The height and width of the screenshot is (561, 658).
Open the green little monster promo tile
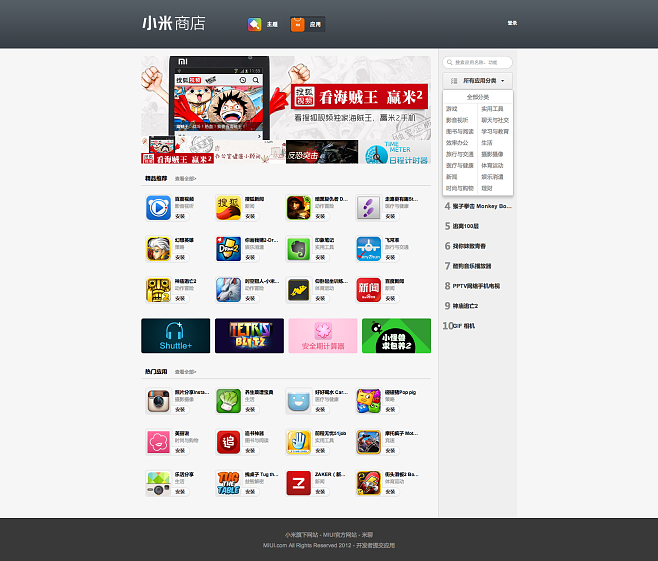[x=397, y=336]
